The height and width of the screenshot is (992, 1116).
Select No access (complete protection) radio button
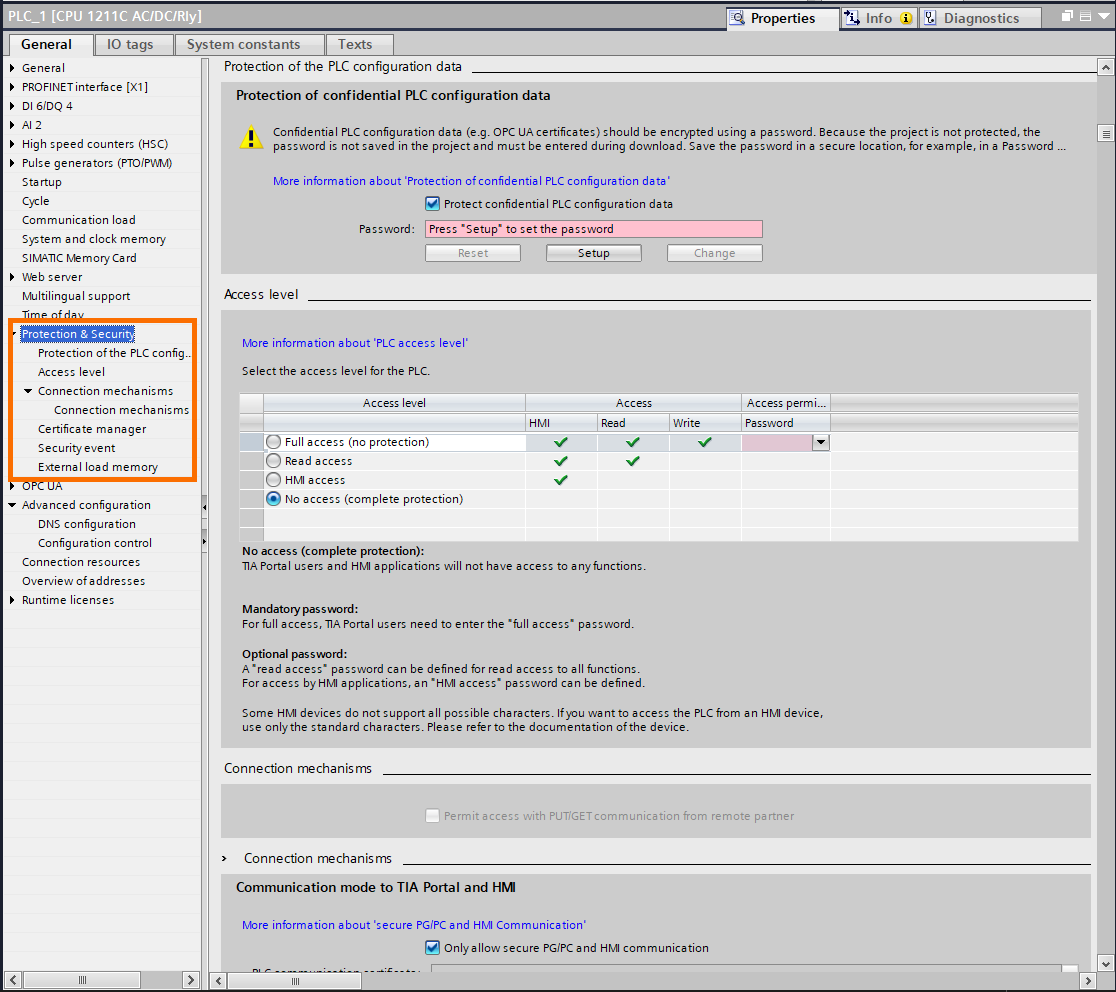pos(273,500)
